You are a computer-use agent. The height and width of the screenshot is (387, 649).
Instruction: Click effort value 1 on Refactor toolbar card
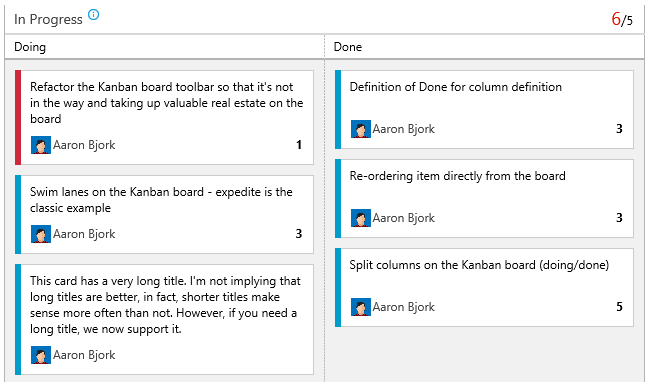click(x=299, y=145)
